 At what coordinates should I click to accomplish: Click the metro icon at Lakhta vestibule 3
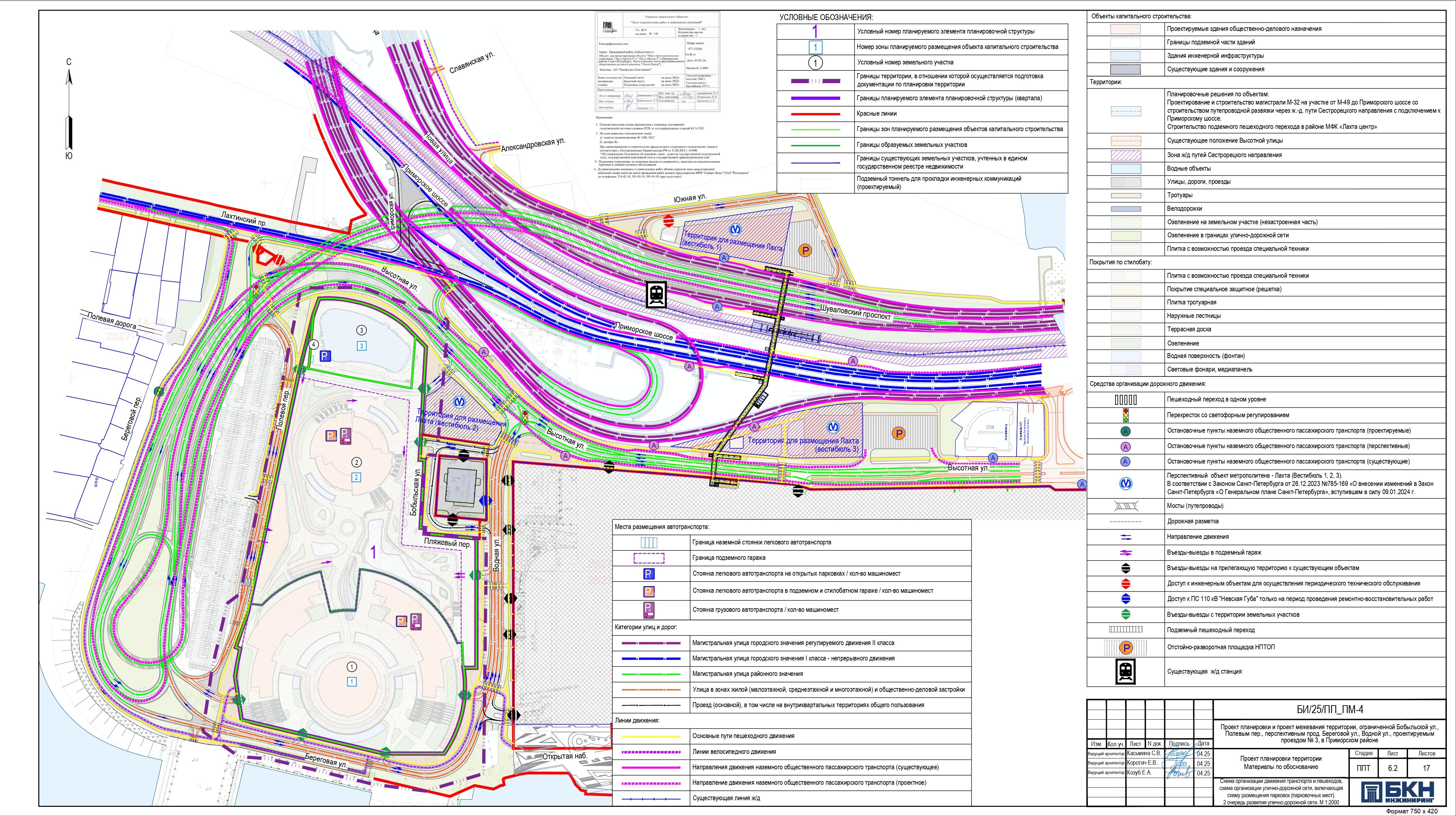point(833,427)
